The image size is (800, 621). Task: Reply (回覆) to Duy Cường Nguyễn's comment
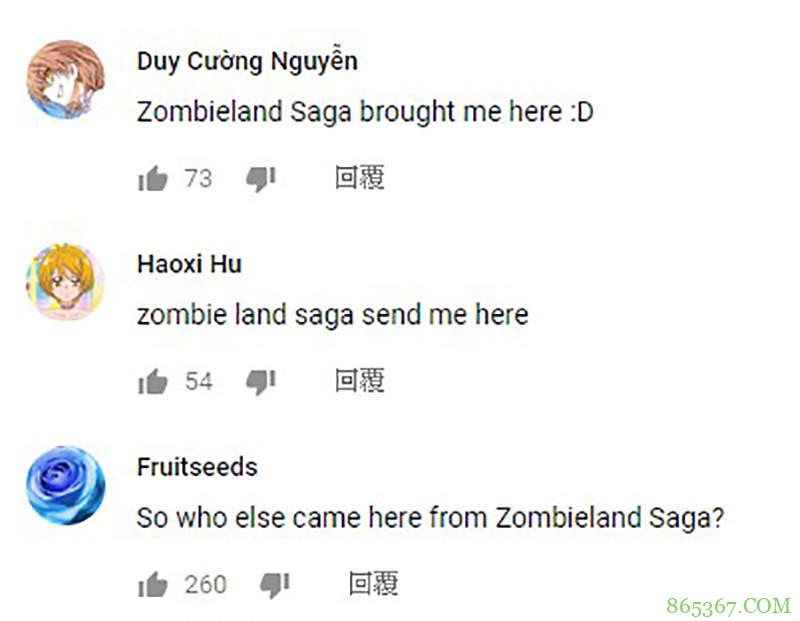click(x=360, y=178)
